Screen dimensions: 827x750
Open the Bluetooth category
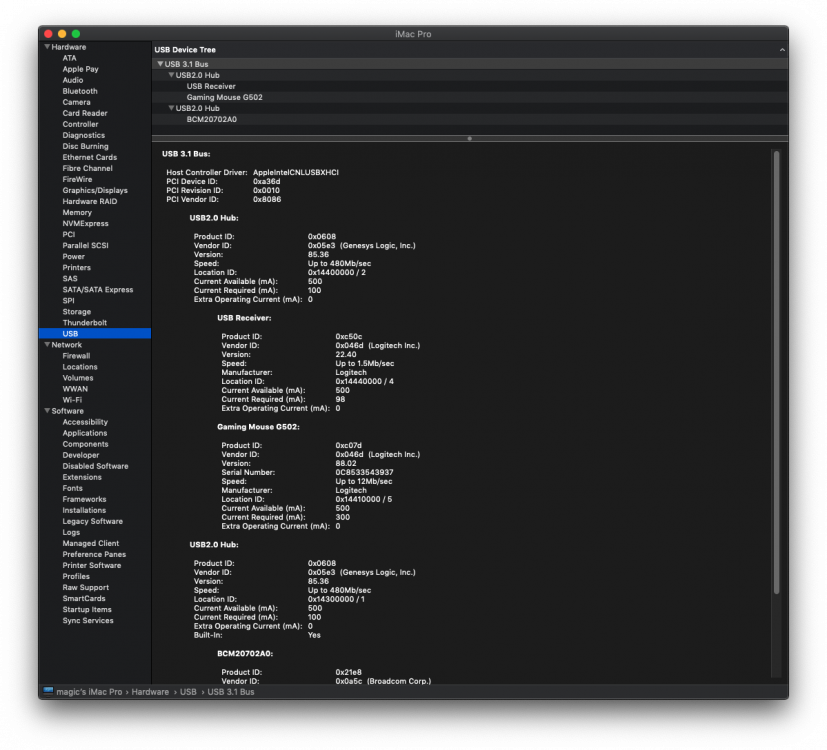pos(80,91)
